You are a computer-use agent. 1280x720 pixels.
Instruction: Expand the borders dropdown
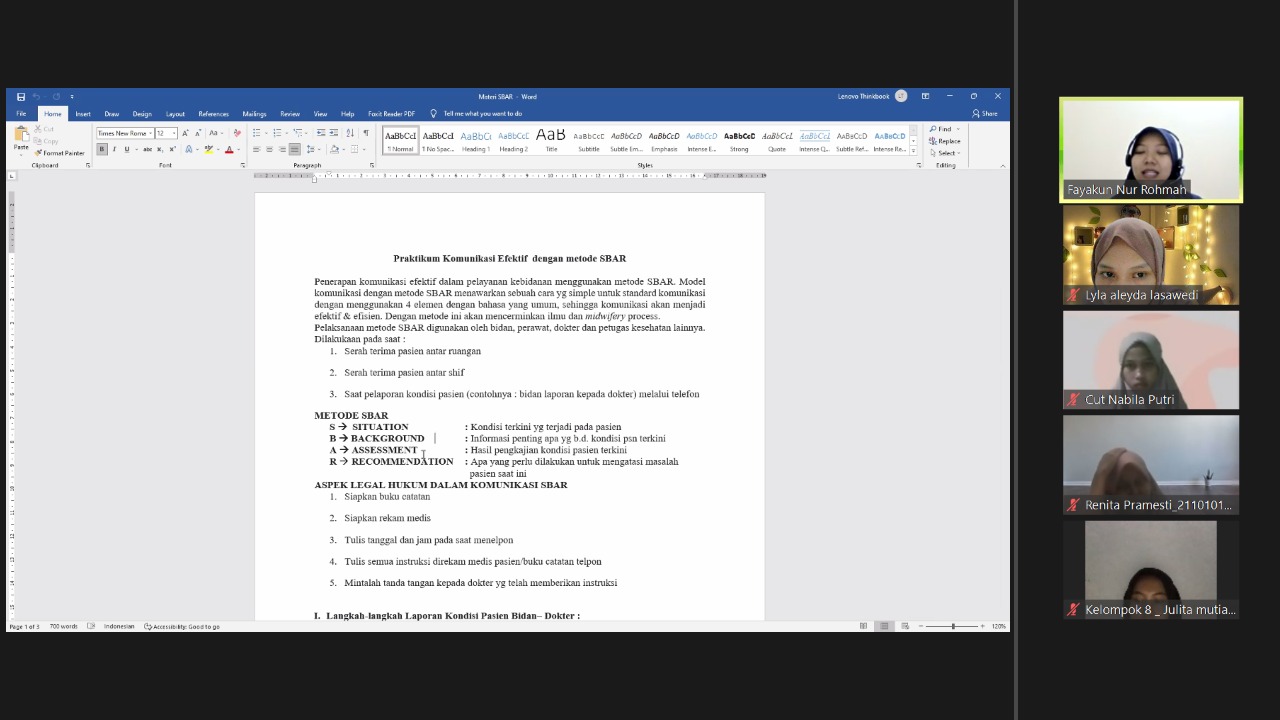[x=364, y=149]
